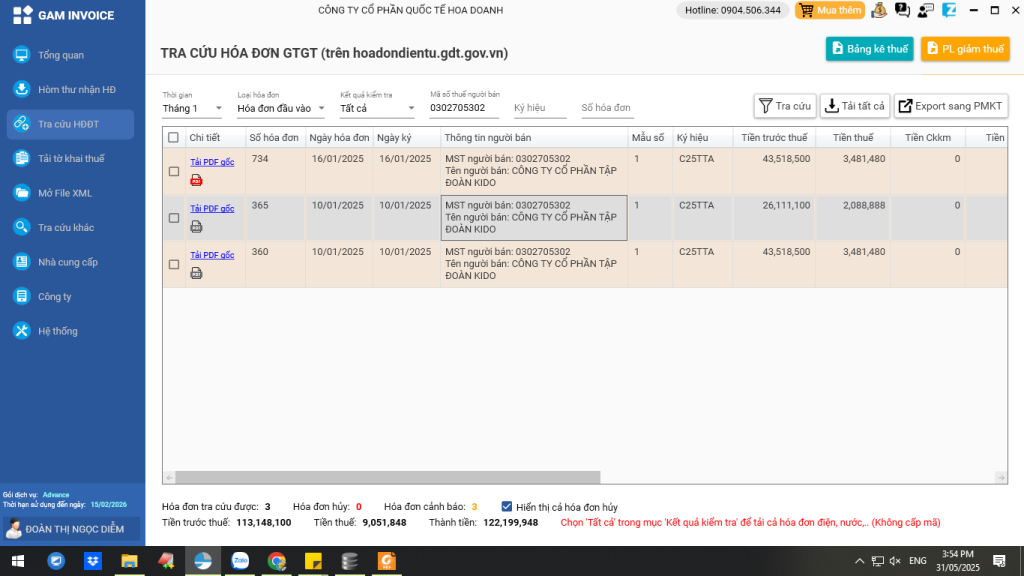Click the table's scroll-left arrow
Image resolution: width=1024 pixels, height=576 pixels.
tap(169, 477)
